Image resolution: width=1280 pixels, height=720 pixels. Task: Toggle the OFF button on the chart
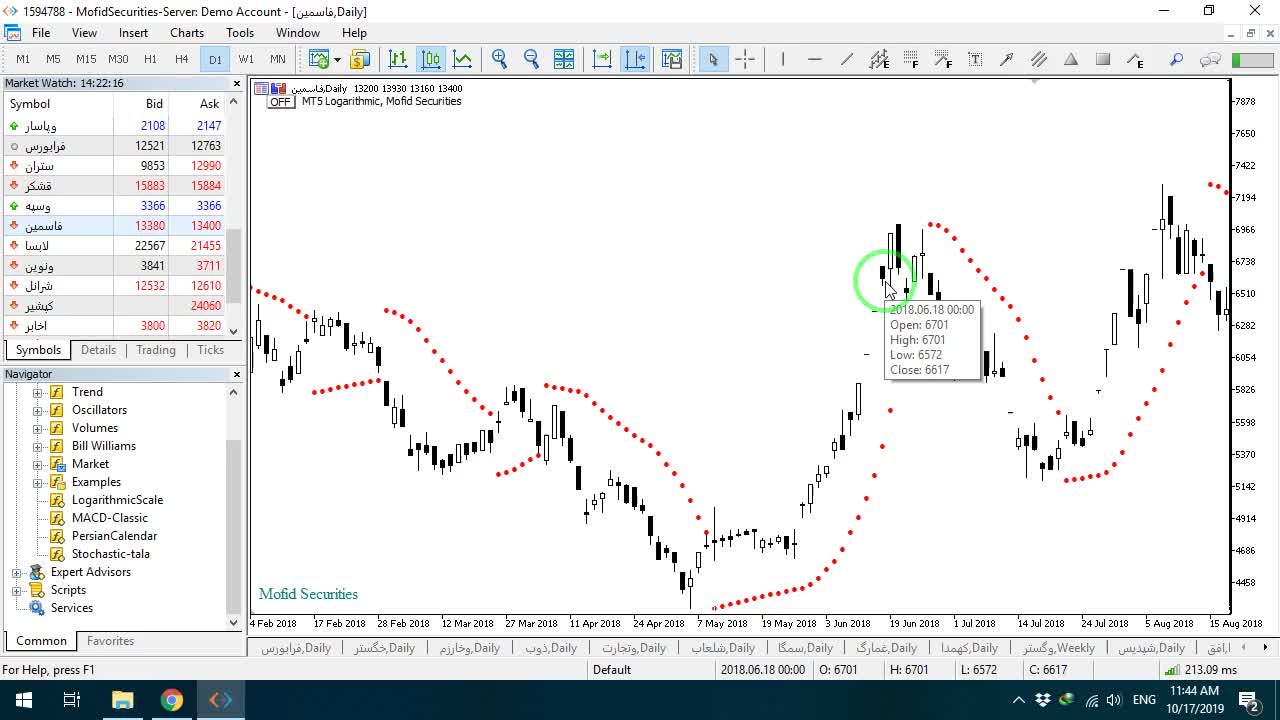280,102
